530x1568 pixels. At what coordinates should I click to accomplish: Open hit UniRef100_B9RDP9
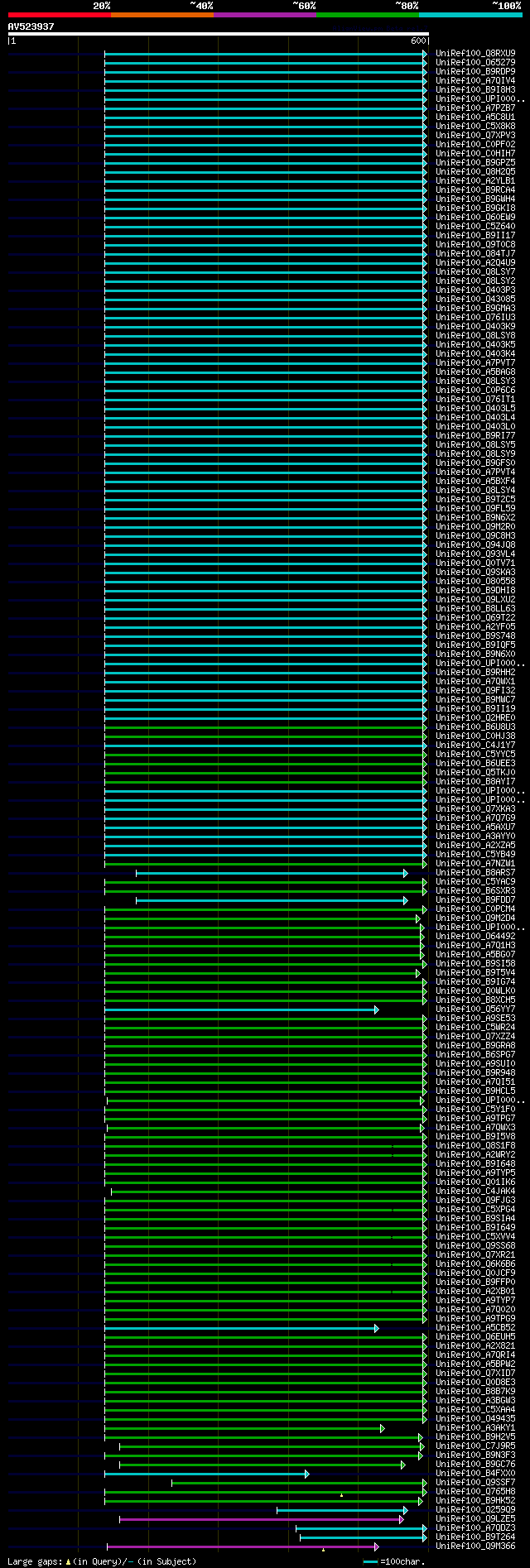pos(475,71)
